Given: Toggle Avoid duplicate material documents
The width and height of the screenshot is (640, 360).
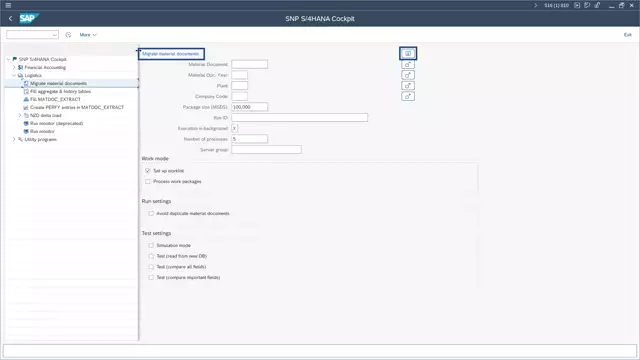Looking at the screenshot, I should 151,213.
